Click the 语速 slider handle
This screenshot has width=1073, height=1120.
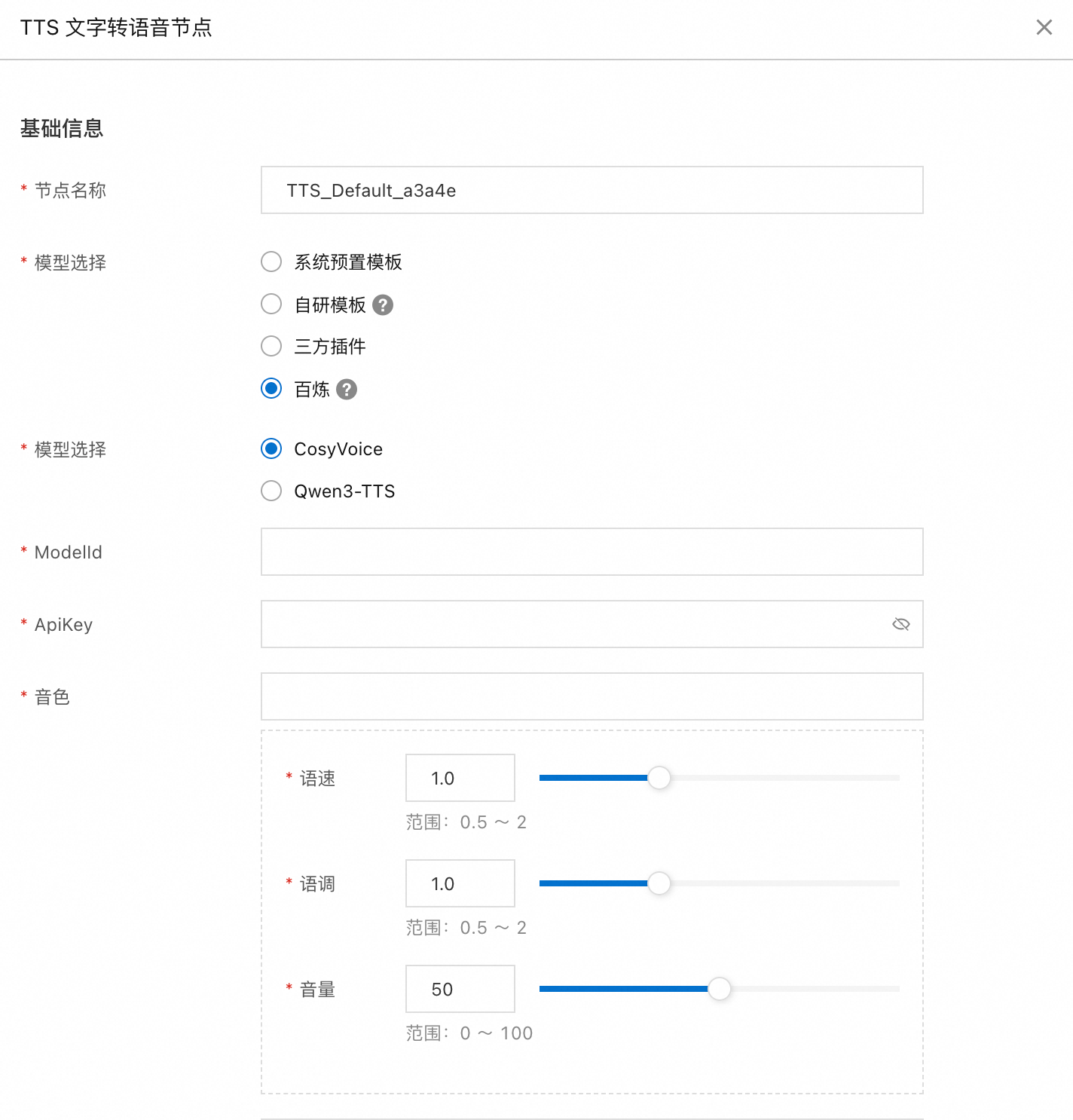659,778
